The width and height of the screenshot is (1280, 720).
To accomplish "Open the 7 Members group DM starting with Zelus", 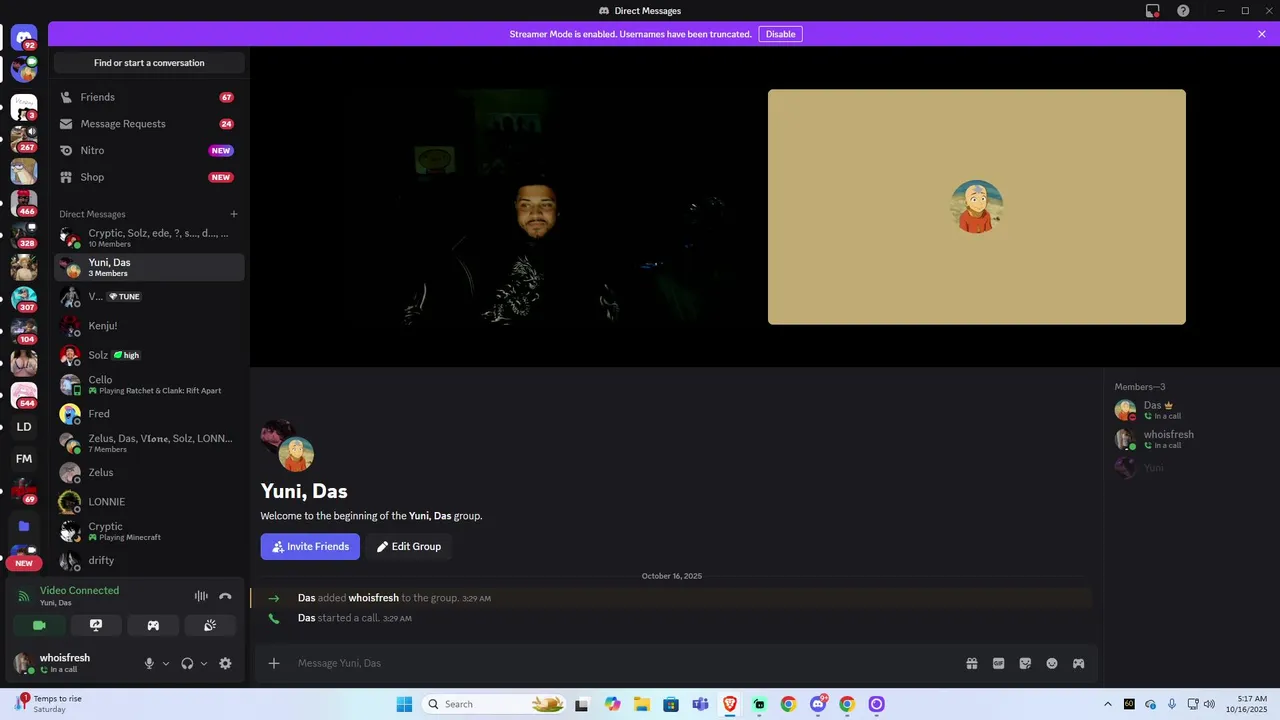I will 149,443.
